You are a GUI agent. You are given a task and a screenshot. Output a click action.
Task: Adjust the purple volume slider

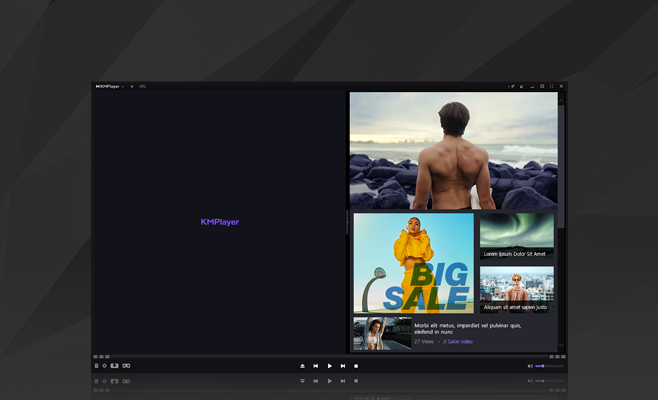tap(549, 366)
